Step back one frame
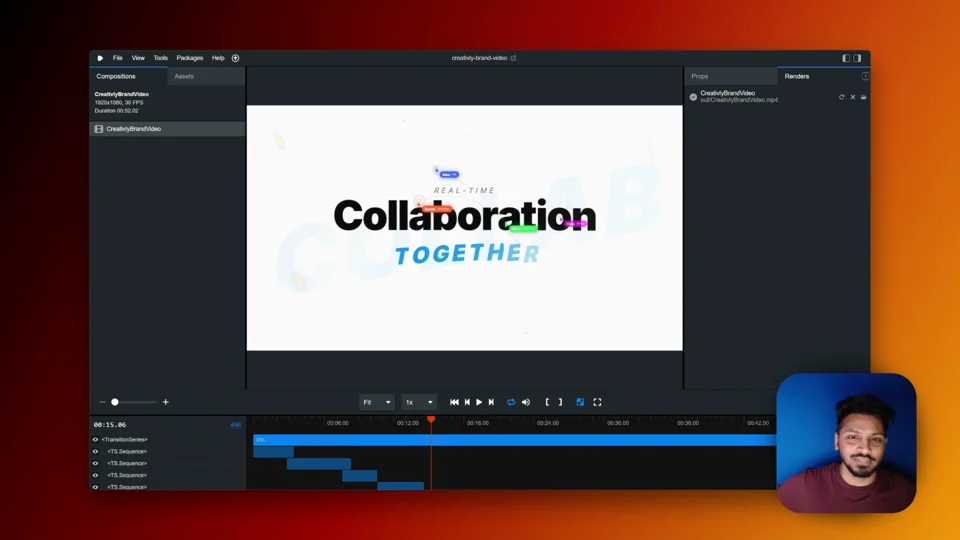Viewport: 960px width, 540px height. pos(467,402)
